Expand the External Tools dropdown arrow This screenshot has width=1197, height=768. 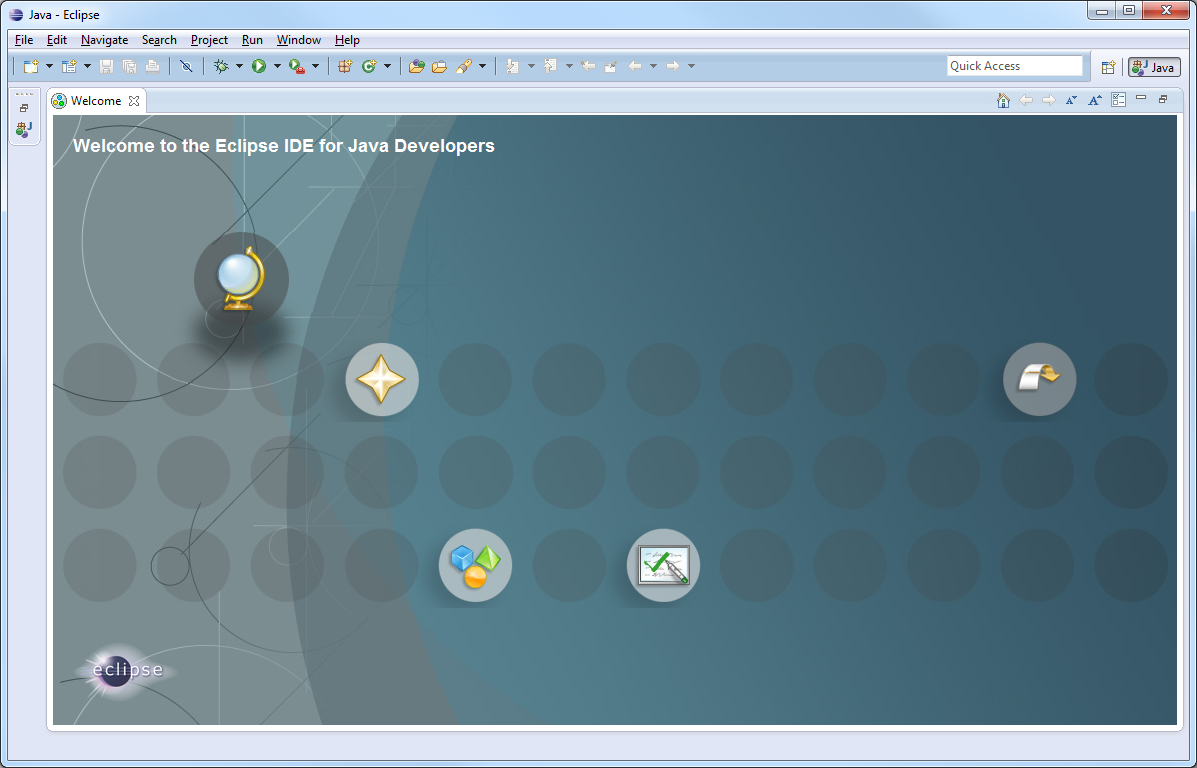[315, 66]
